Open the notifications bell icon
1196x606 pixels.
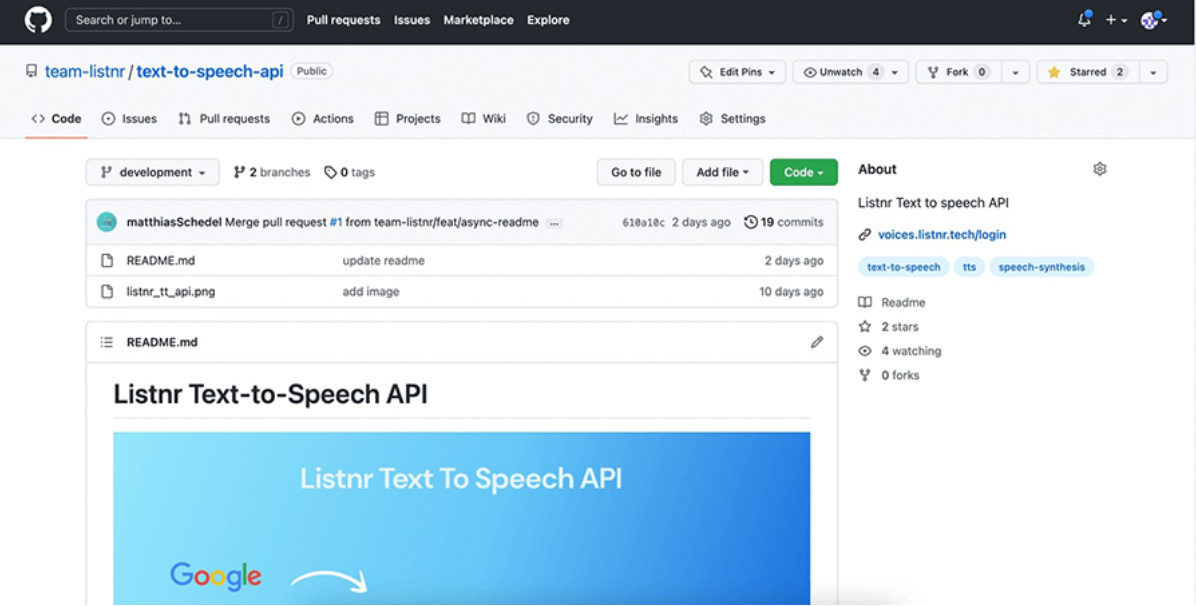tap(1084, 20)
